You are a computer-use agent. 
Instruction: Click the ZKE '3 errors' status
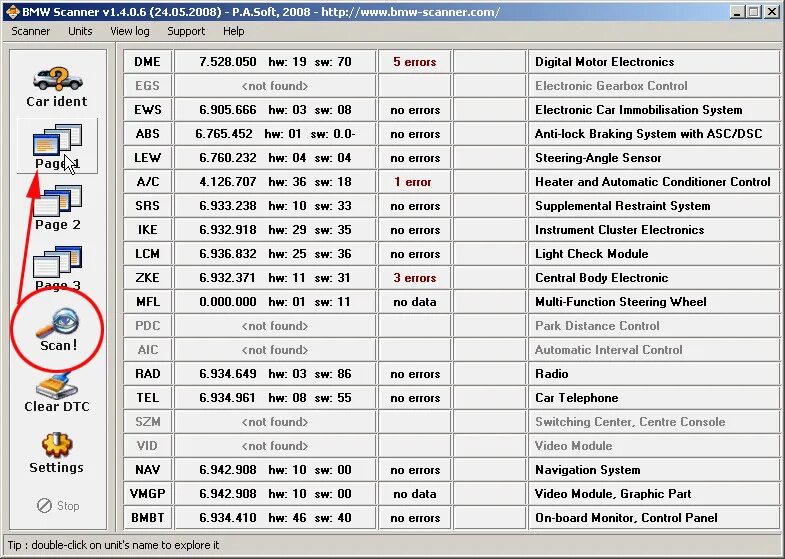[x=415, y=278]
